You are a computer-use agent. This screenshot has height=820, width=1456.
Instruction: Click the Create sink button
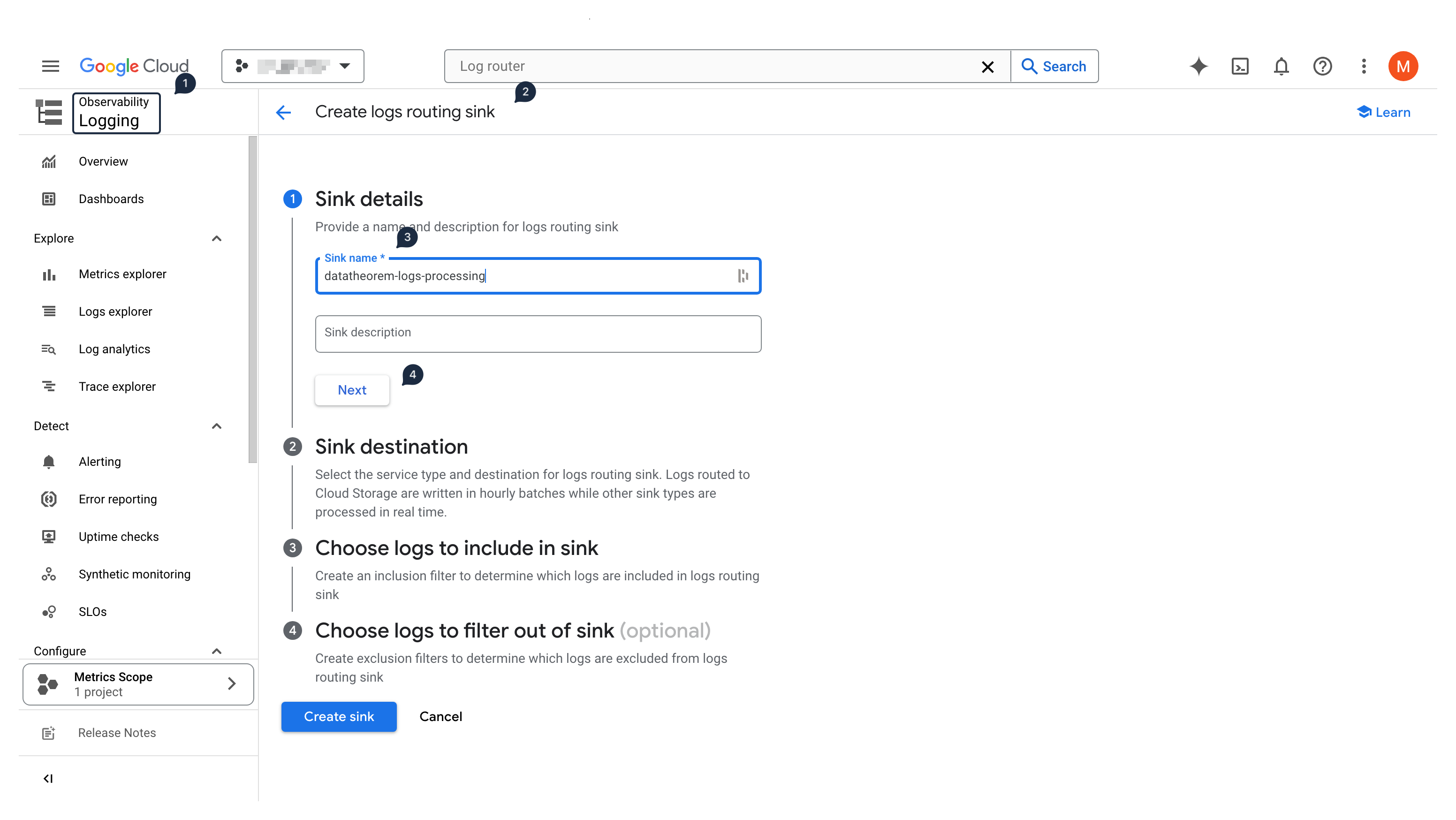click(339, 717)
